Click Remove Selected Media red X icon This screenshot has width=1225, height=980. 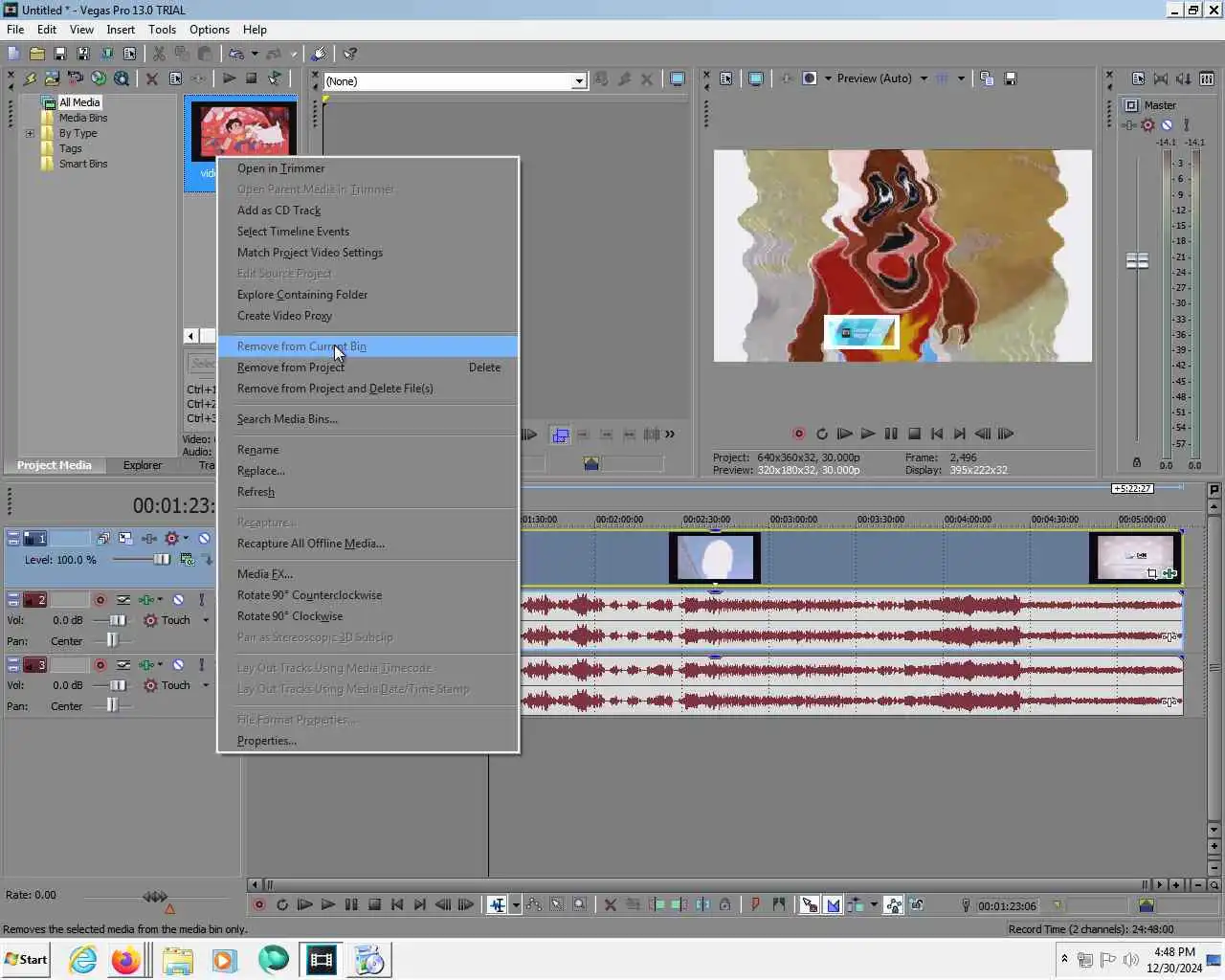(x=151, y=78)
